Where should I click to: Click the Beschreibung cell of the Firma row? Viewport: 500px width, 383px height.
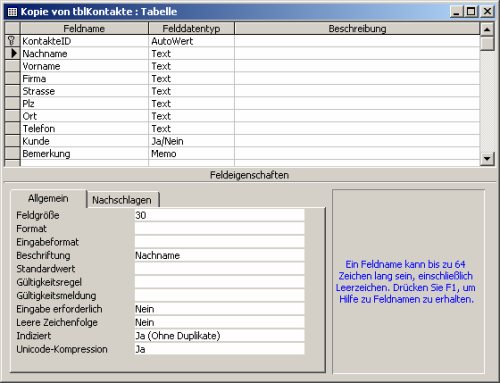click(357, 79)
